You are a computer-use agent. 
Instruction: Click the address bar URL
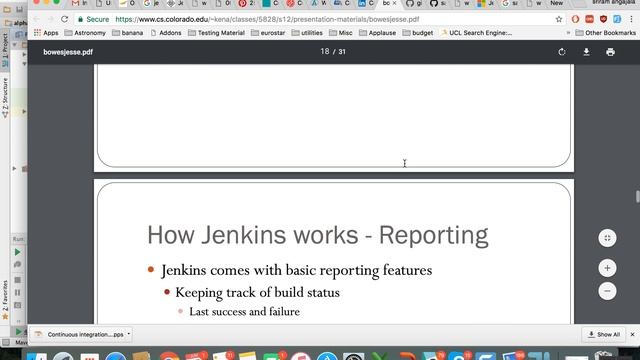(x=267, y=19)
